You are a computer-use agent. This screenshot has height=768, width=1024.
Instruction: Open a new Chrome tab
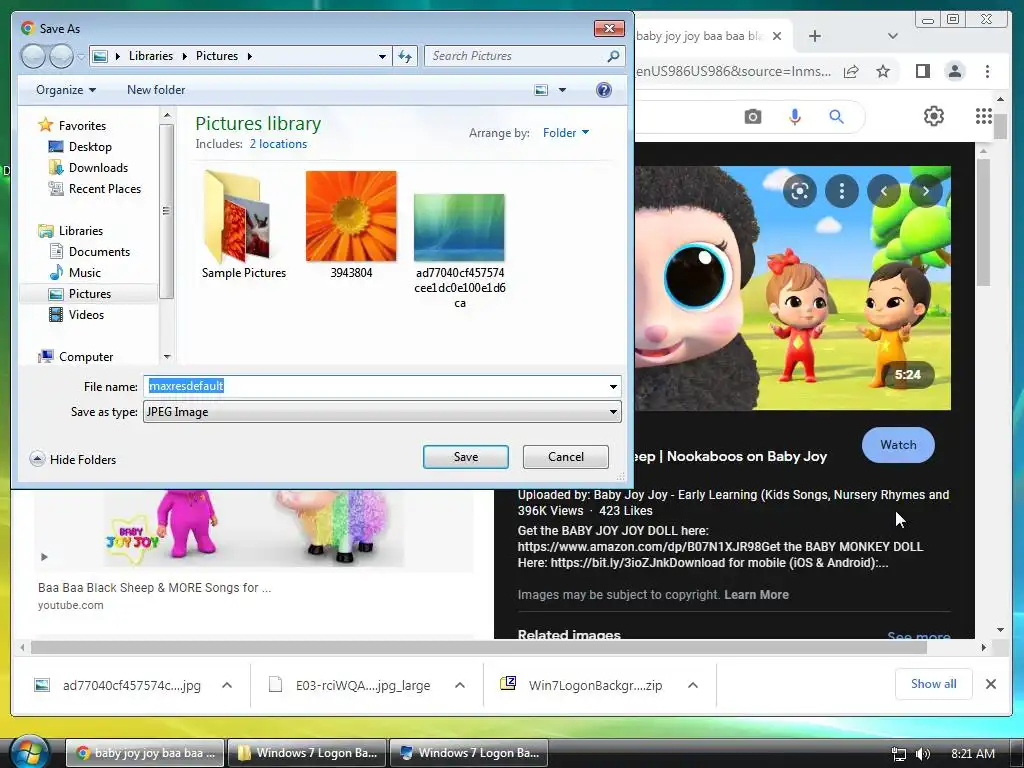[814, 36]
